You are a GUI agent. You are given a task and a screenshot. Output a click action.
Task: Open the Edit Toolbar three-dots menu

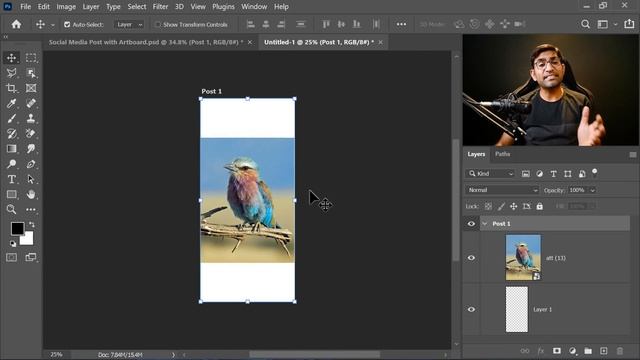tap(31, 209)
